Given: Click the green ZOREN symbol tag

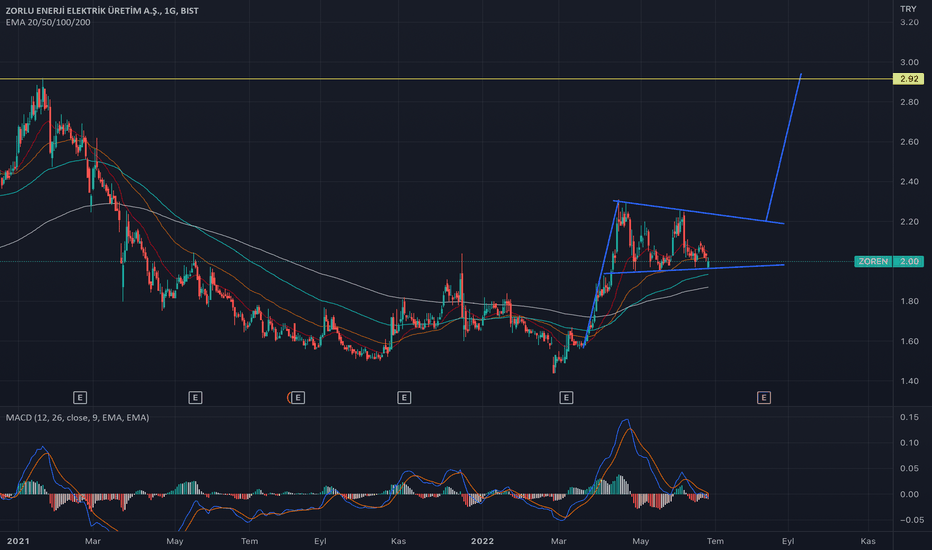Looking at the screenshot, I should pos(873,261).
